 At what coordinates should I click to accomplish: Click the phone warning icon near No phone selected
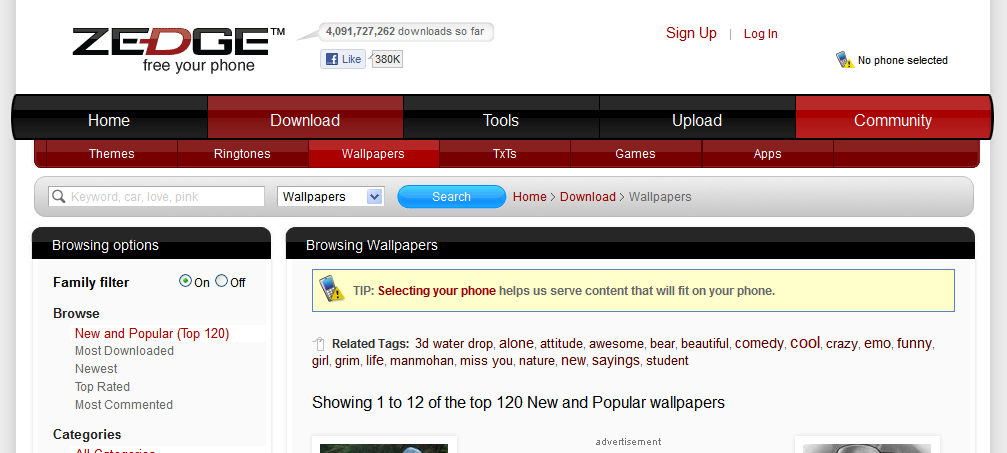point(845,60)
